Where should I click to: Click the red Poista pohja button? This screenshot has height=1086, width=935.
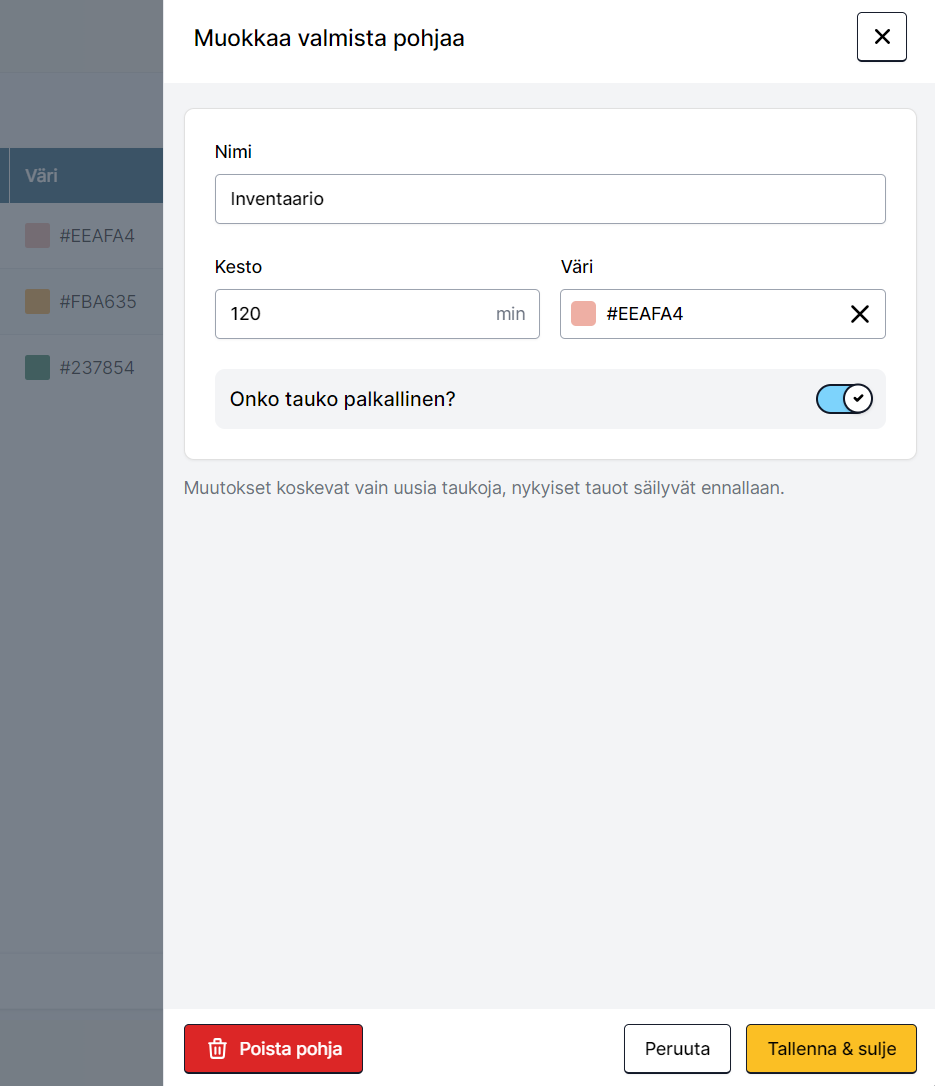coord(273,1049)
